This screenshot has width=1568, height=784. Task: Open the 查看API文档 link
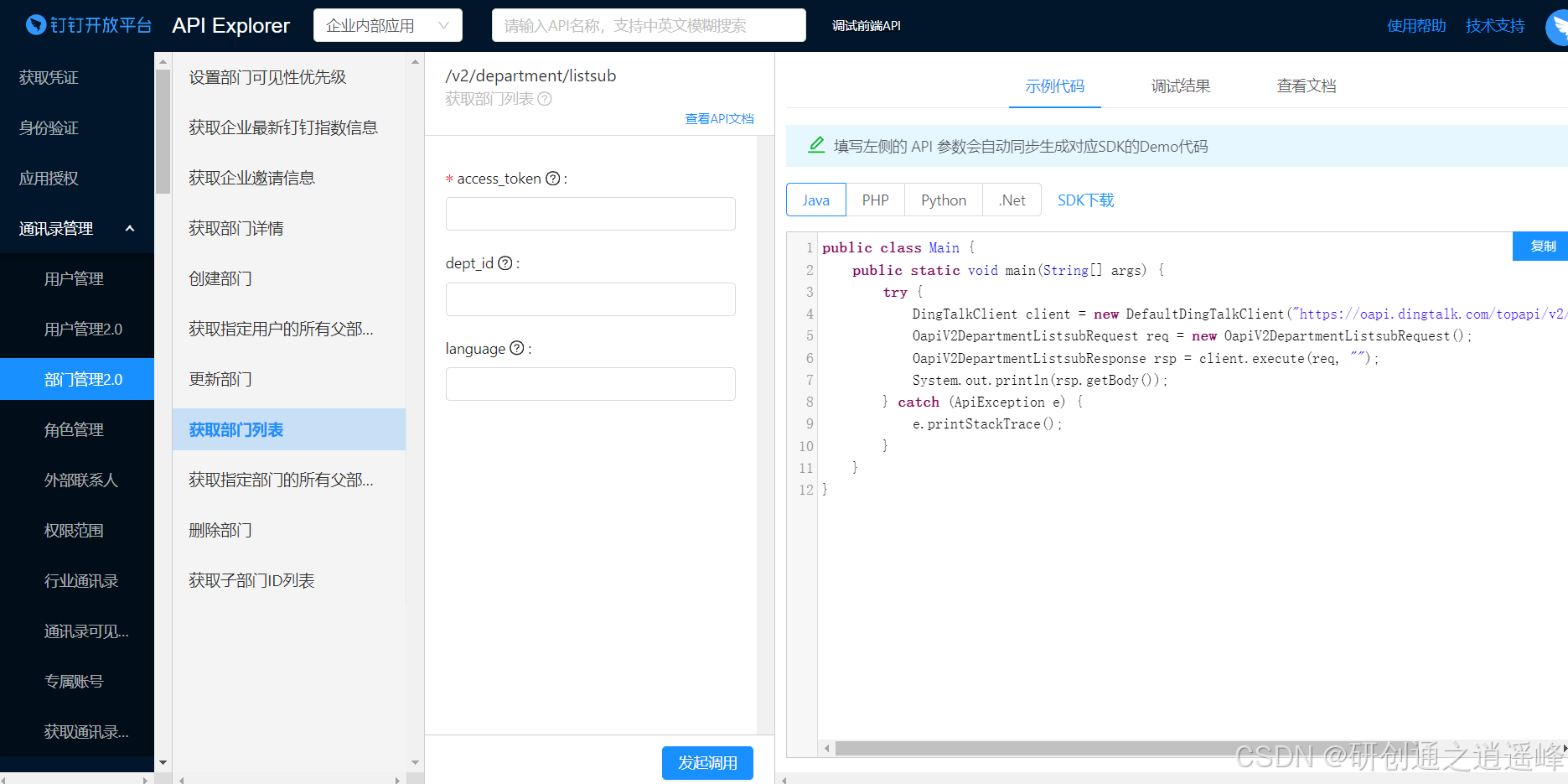719,118
